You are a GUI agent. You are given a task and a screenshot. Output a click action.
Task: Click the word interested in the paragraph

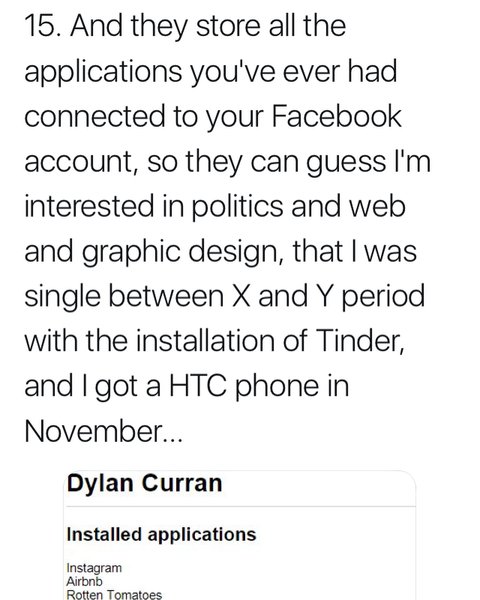tap(89, 206)
